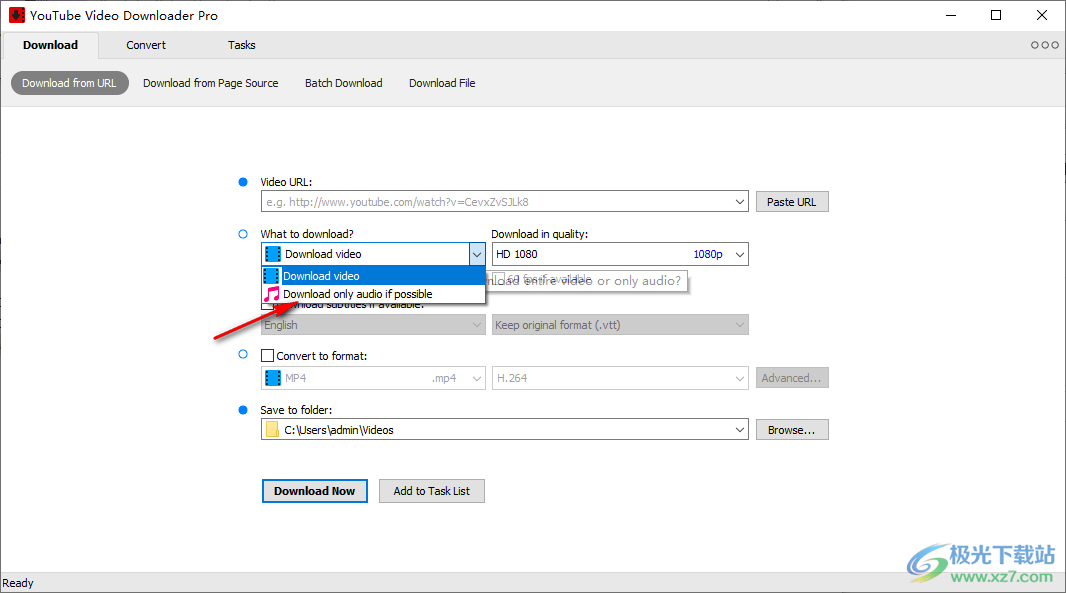
Task: Click the Paste URL button
Action: 792,202
